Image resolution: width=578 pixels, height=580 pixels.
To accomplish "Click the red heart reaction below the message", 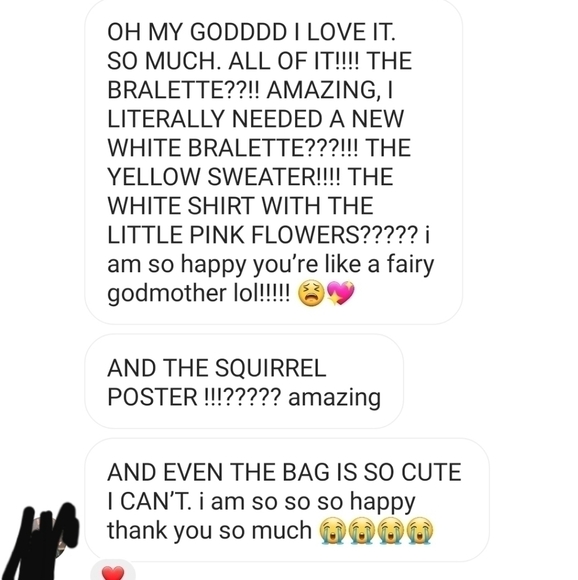I will (113, 571).
